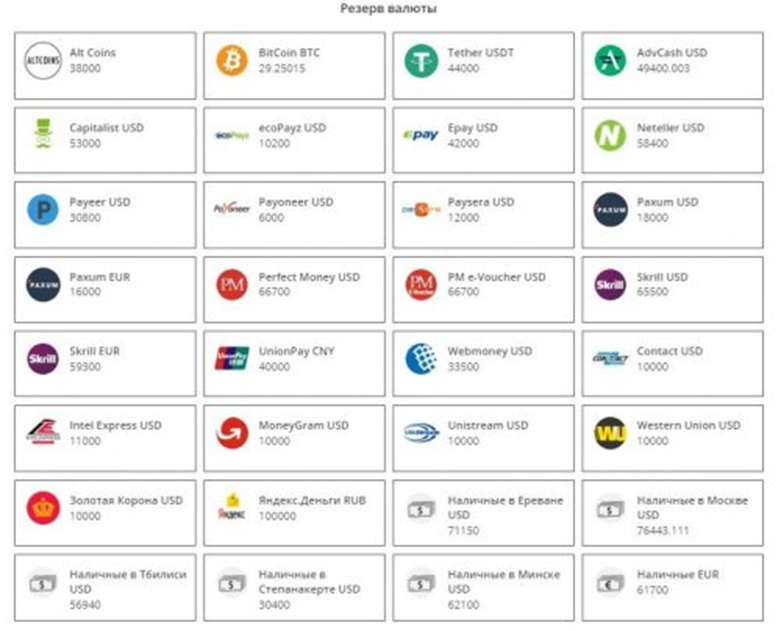Viewport: 781px width, 631px height.
Task: Click the Резерв валюты heading
Action: point(390,9)
